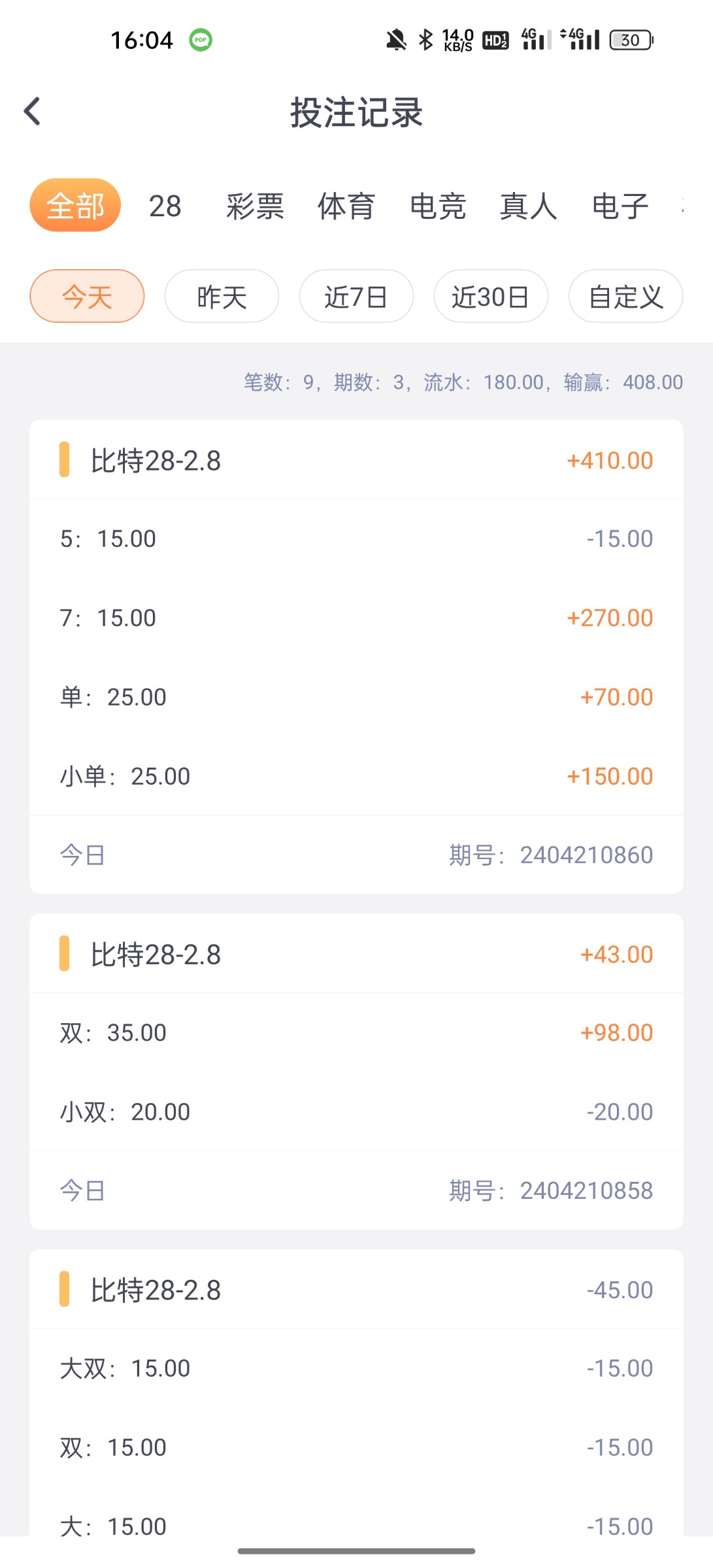Tap the back arrow icon
The width and height of the screenshot is (713, 1568).
(33, 111)
